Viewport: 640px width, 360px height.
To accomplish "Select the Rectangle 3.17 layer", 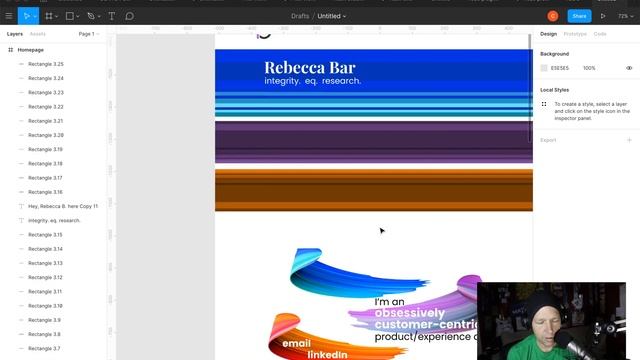I will pos(45,178).
